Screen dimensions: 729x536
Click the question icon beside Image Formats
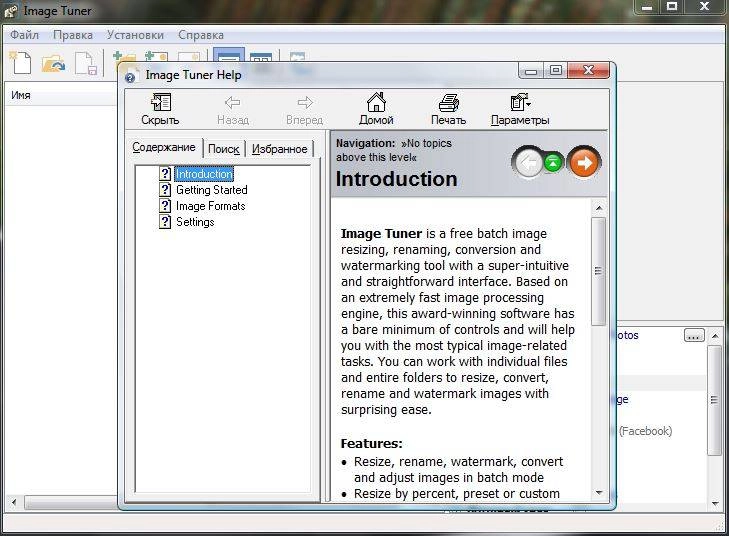coord(165,205)
